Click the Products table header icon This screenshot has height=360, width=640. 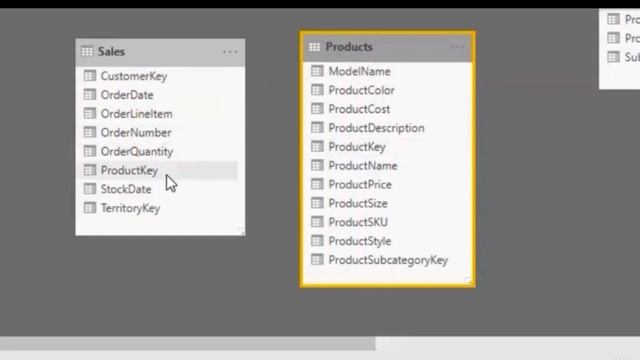[314, 47]
